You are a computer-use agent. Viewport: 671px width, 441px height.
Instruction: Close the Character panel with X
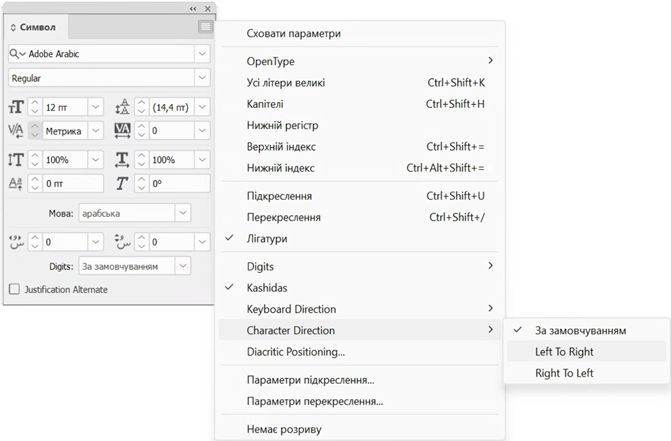(x=208, y=9)
